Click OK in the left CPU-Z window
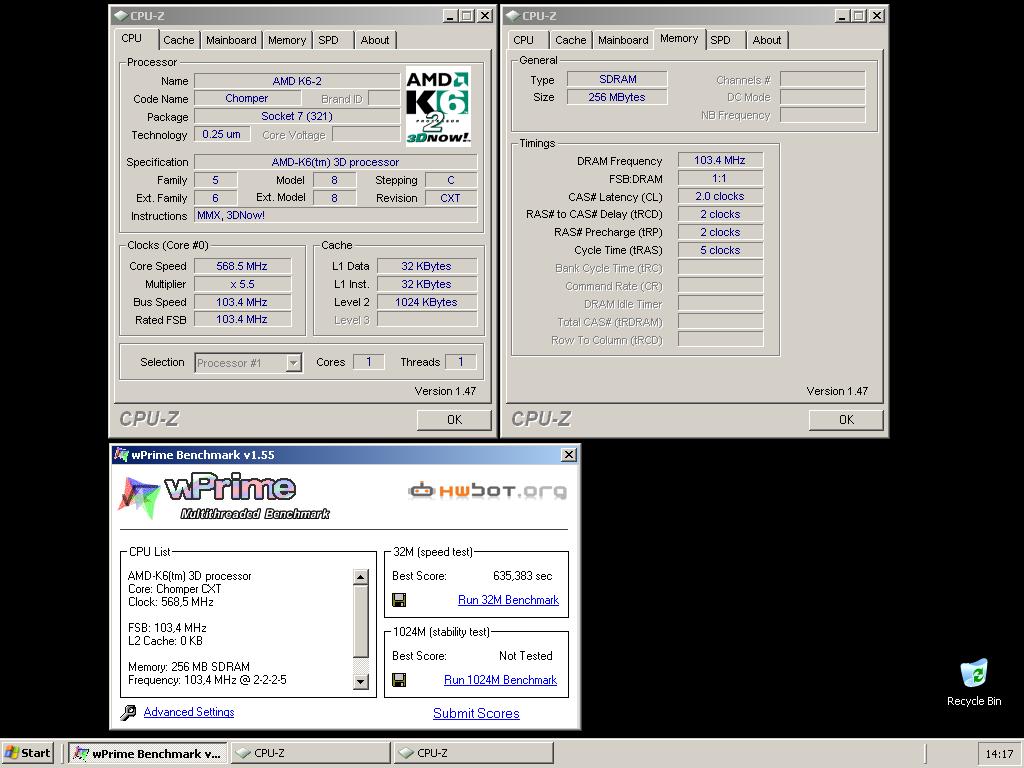Viewport: 1024px width, 768px height. click(454, 420)
